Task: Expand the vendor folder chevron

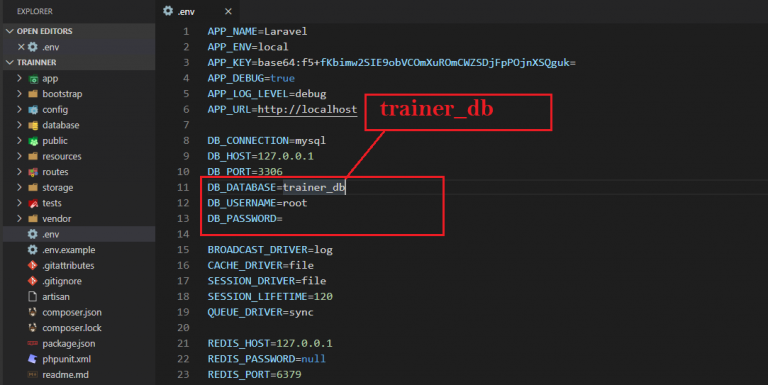Action: [19, 218]
